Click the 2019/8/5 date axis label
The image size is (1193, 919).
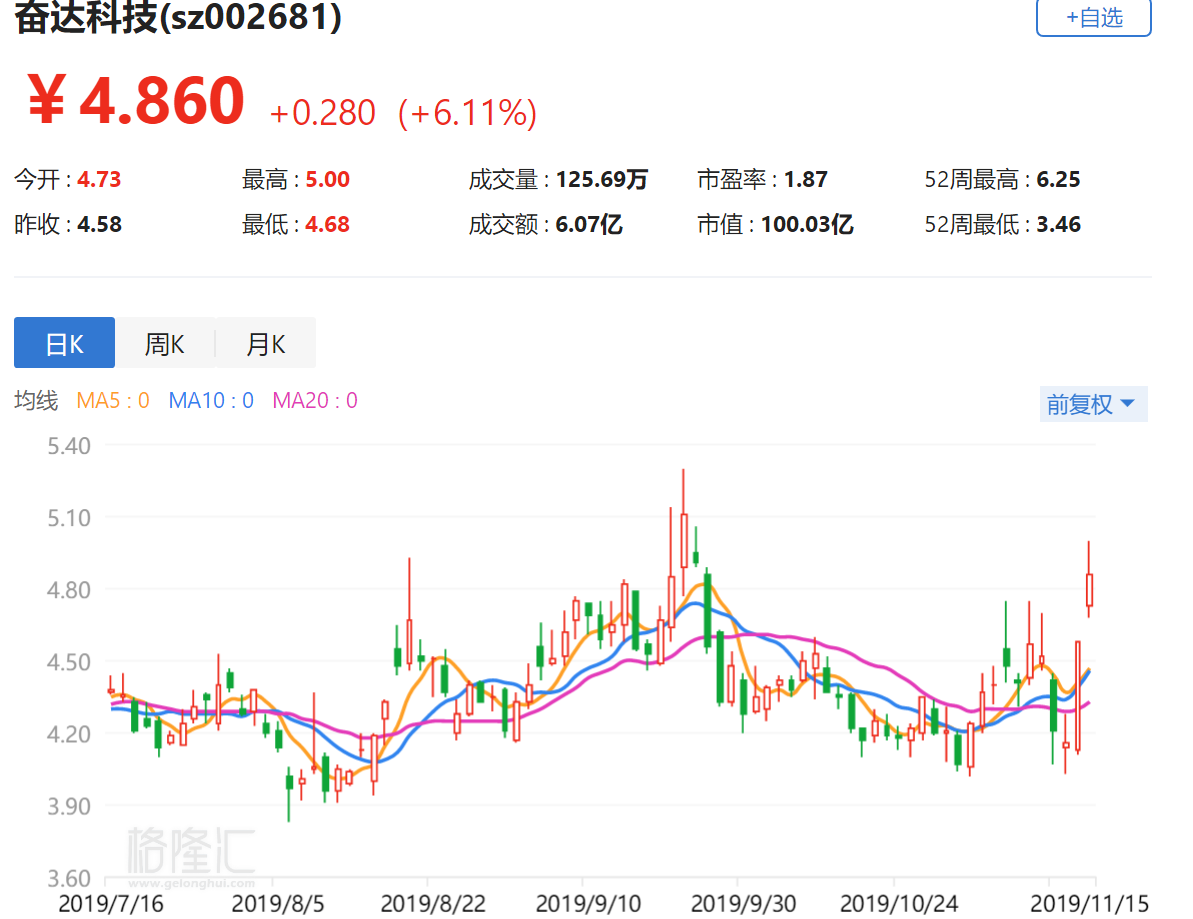[x=278, y=904]
